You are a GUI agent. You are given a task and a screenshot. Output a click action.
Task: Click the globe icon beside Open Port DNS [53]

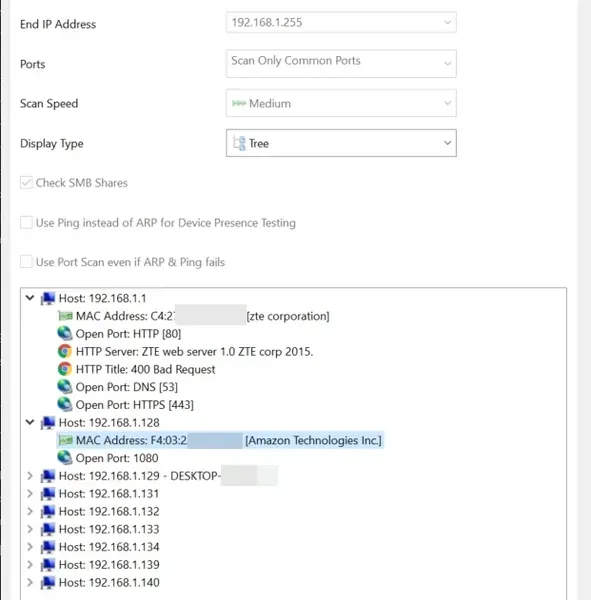(x=65, y=387)
